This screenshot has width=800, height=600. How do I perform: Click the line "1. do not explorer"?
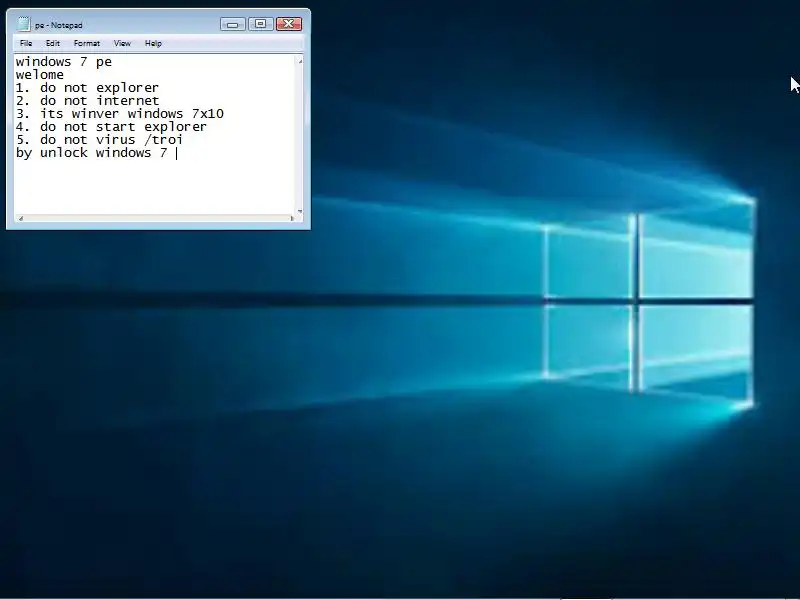87,88
